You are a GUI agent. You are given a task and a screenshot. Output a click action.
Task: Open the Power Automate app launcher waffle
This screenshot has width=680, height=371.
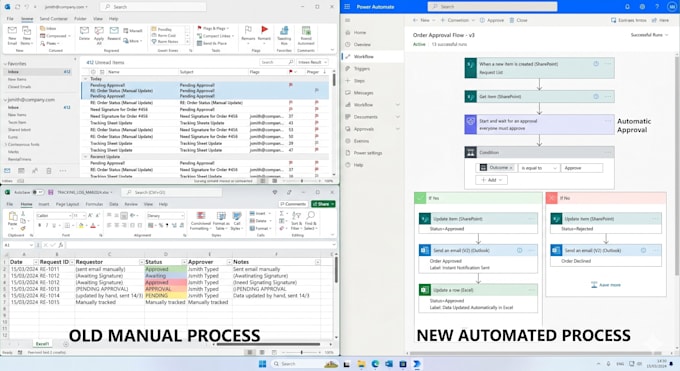click(347, 7)
